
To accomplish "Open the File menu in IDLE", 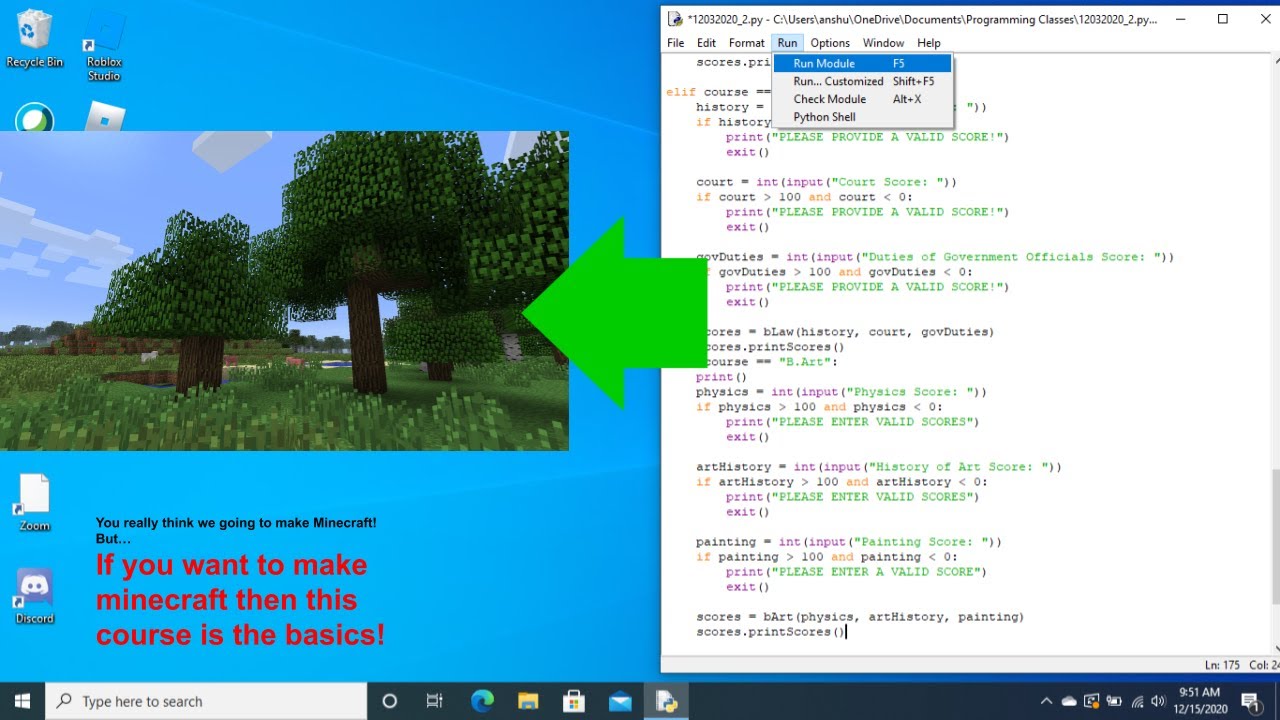I will pos(676,43).
